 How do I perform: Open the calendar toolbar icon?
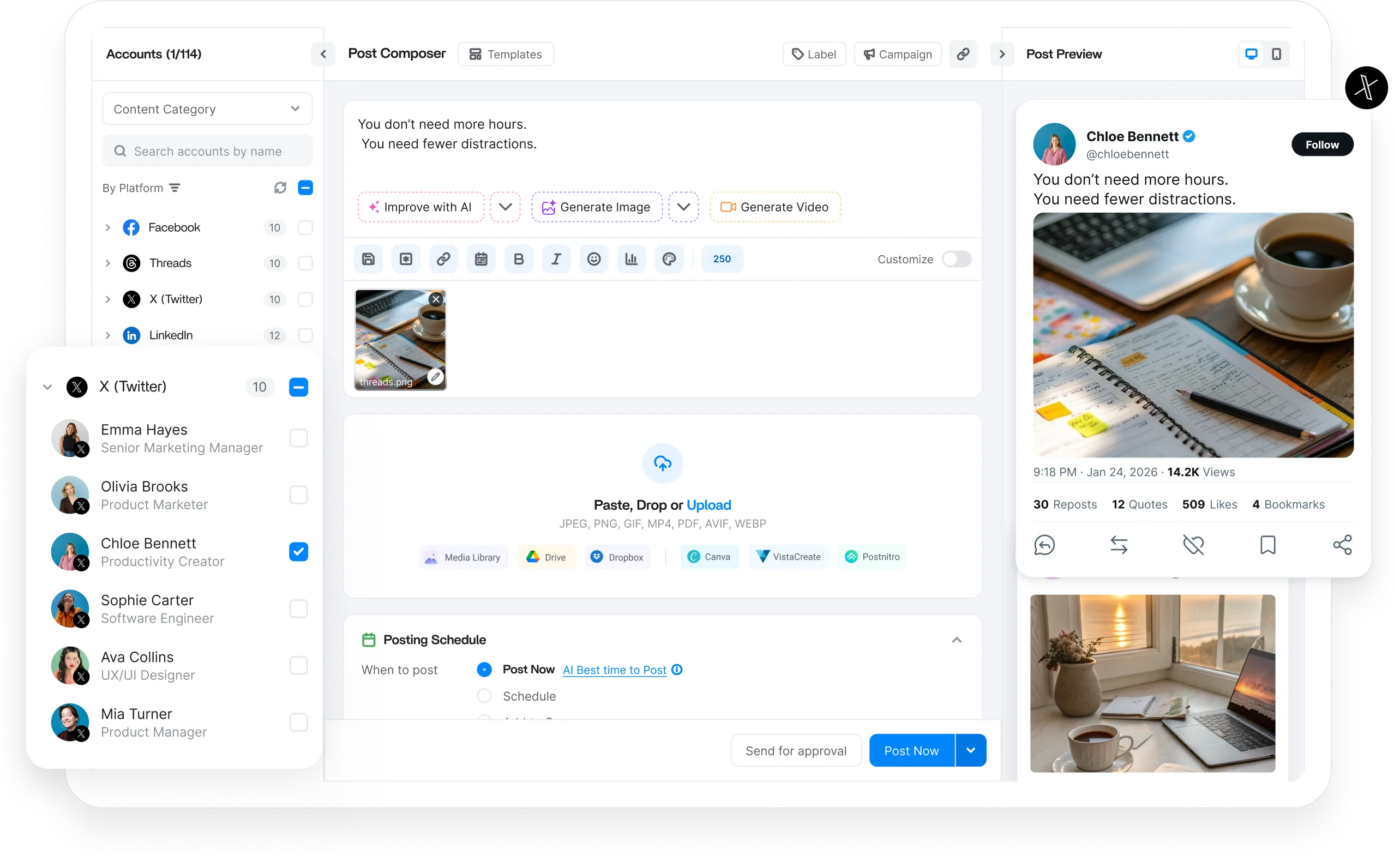481,259
